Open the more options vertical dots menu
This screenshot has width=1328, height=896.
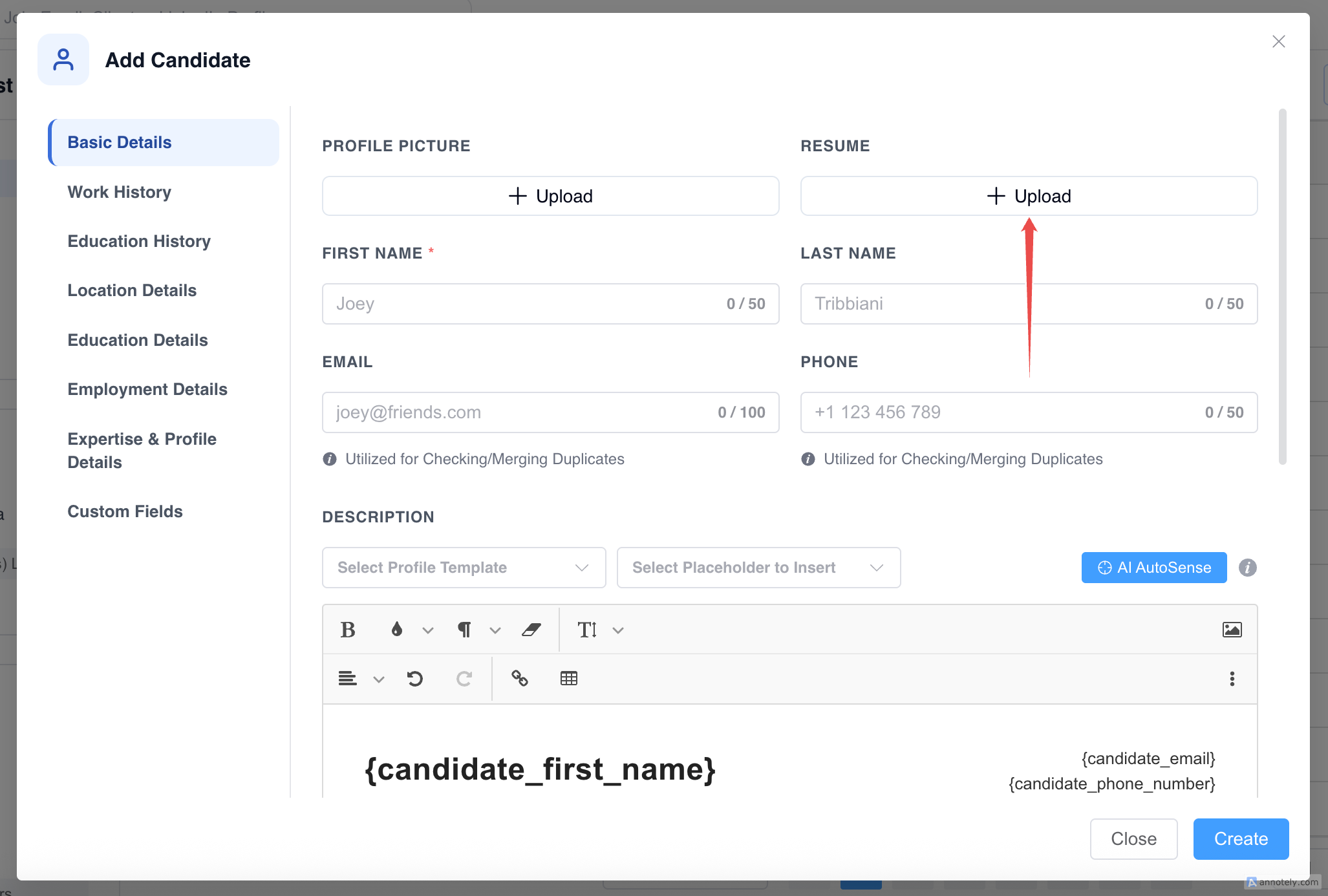point(1232,679)
